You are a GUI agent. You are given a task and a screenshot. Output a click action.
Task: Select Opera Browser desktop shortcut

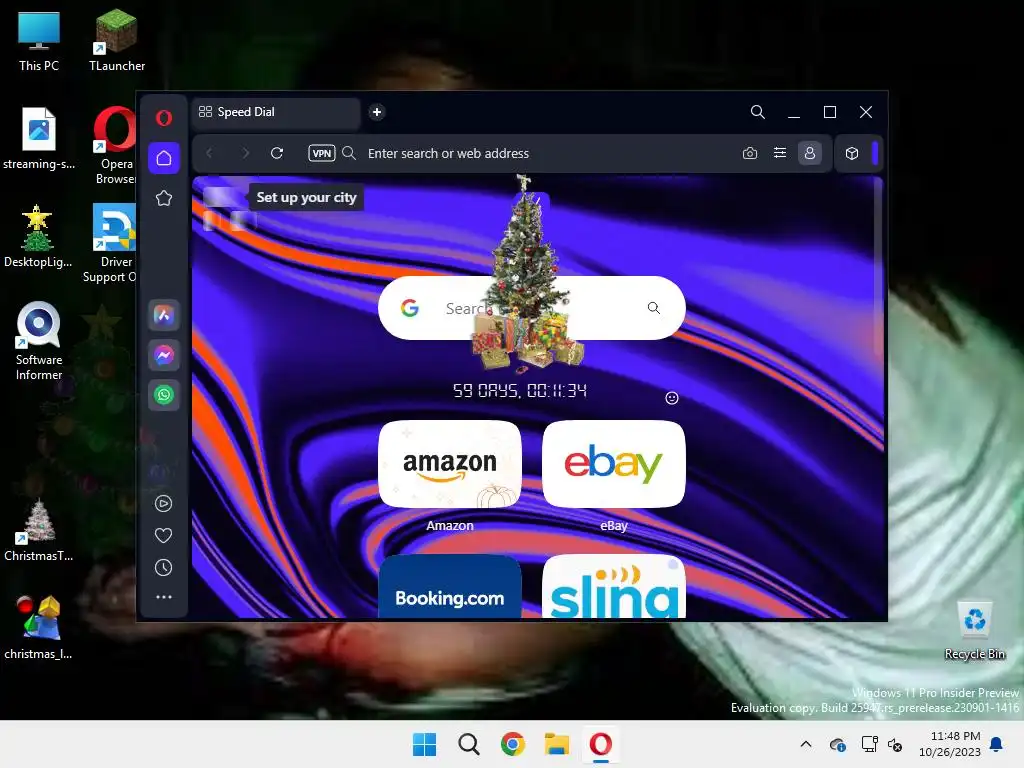pos(116,146)
